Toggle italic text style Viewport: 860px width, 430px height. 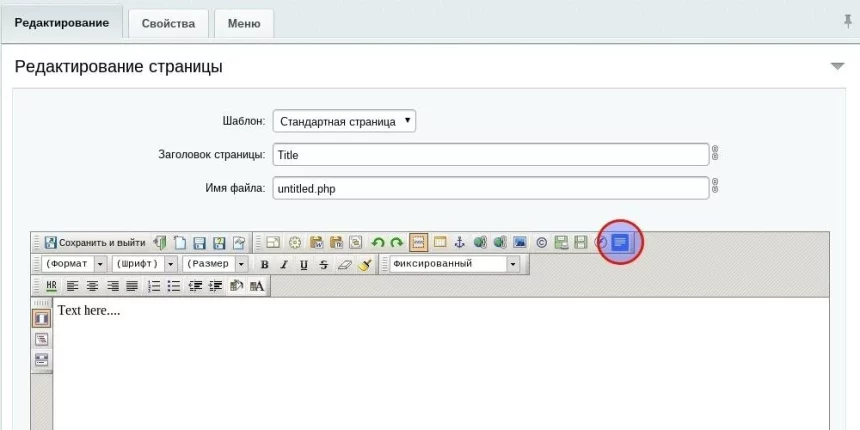284,265
